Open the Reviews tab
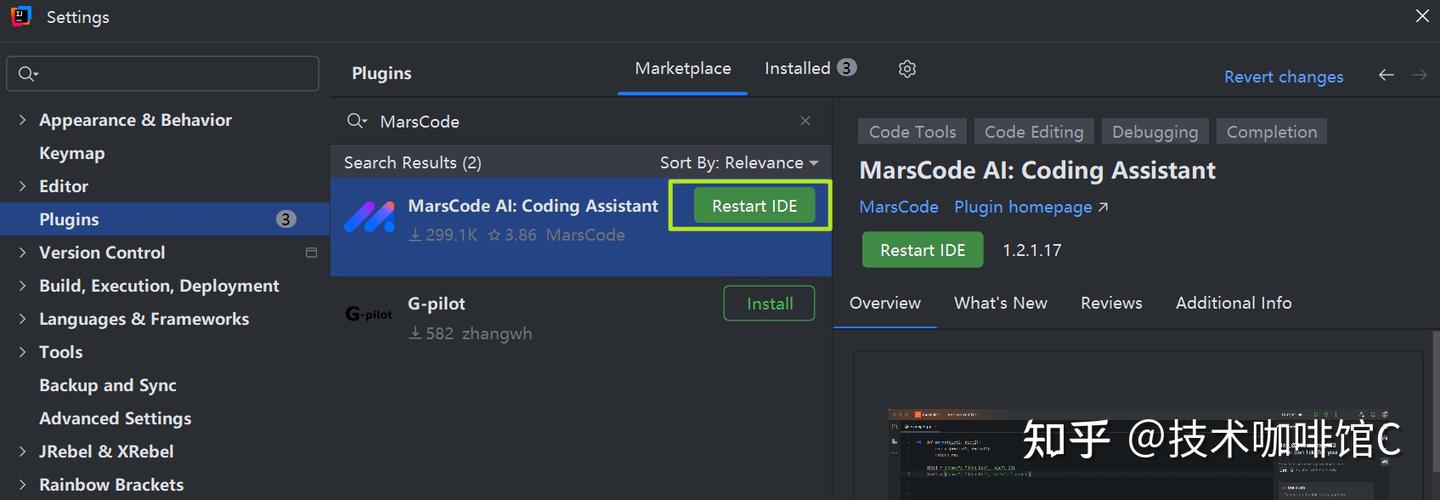This screenshot has height=500, width=1440. click(x=1111, y=303)
